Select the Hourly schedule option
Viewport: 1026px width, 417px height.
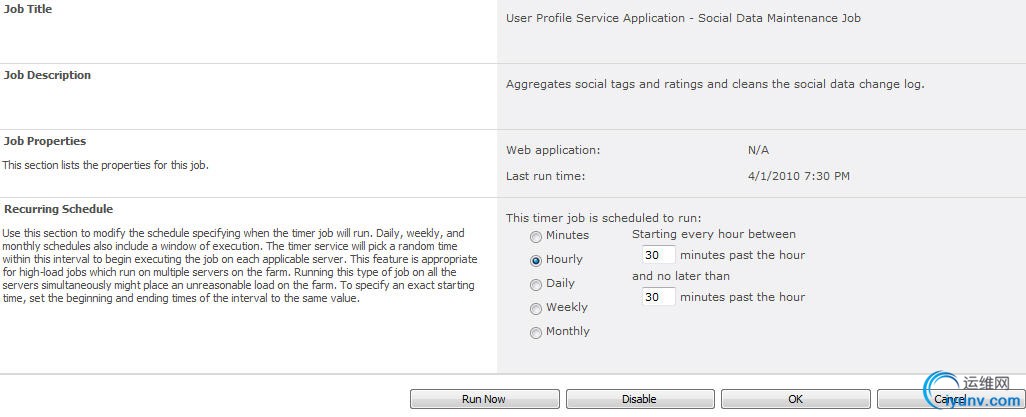[536, 260]
